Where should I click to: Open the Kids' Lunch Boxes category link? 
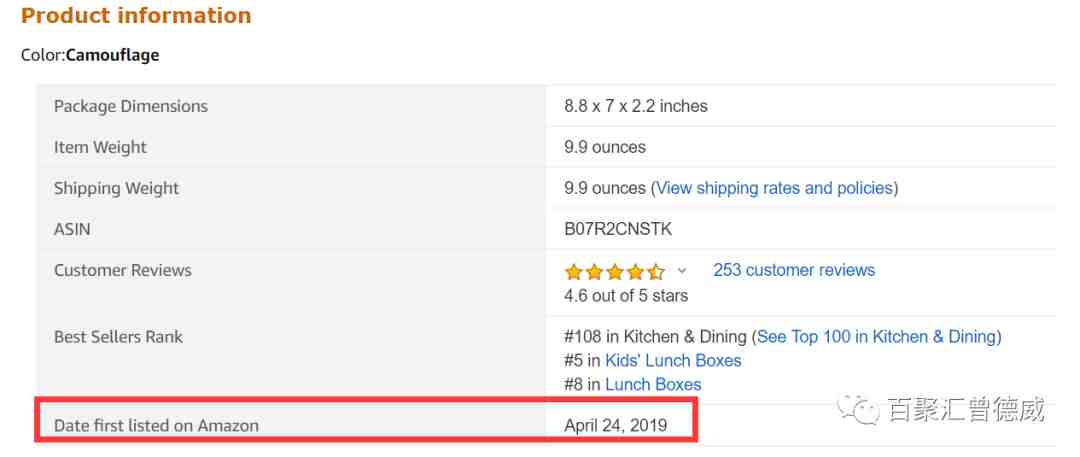pyautogui.click(x=673, y=360)
